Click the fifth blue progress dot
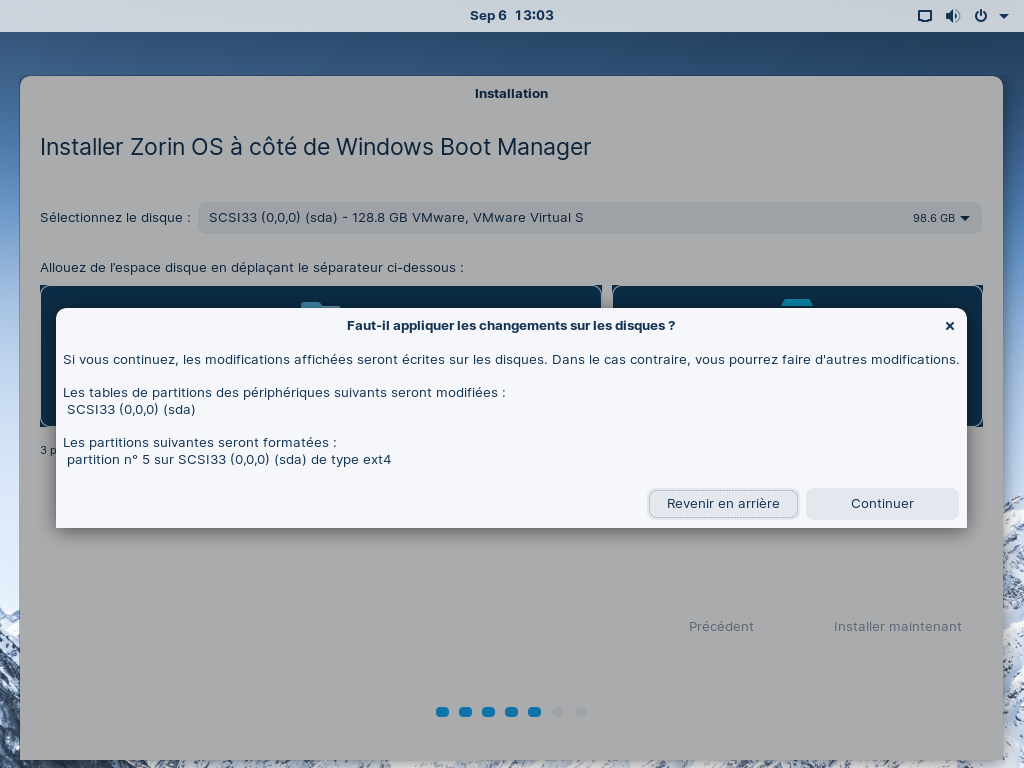 [x=534, y=712]
